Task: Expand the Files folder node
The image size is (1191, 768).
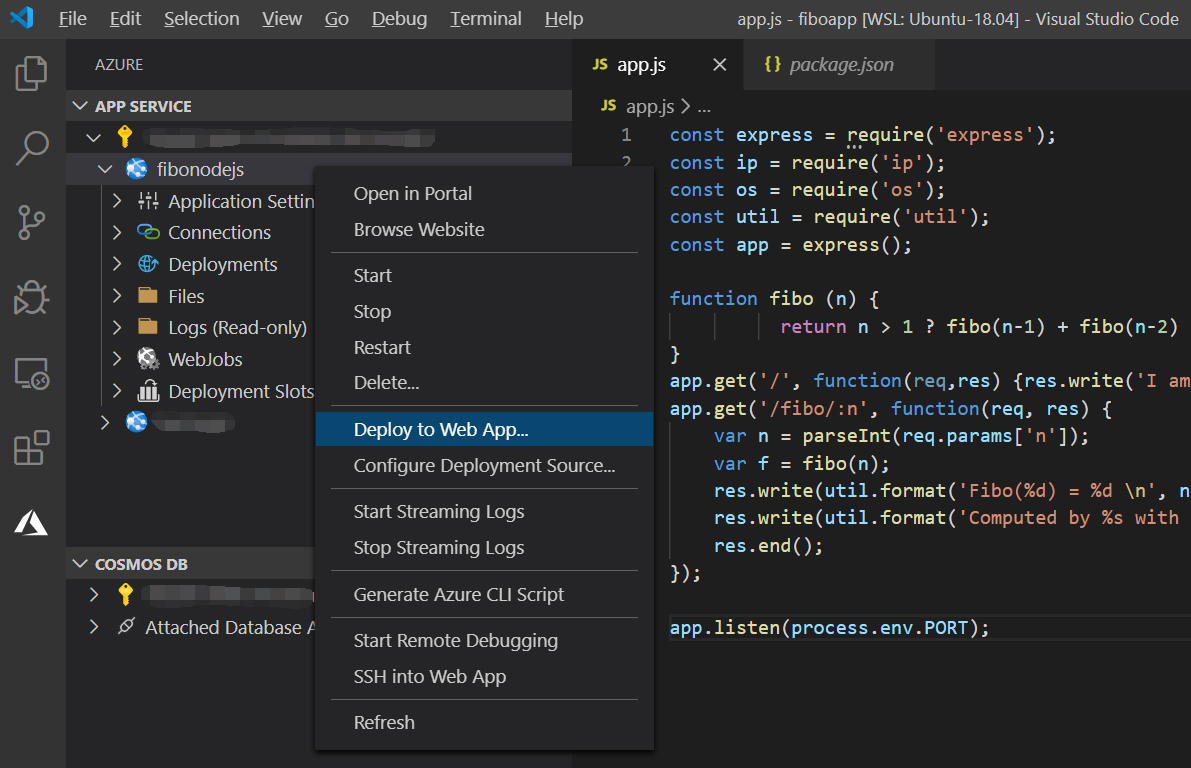Action: point(117,297)
